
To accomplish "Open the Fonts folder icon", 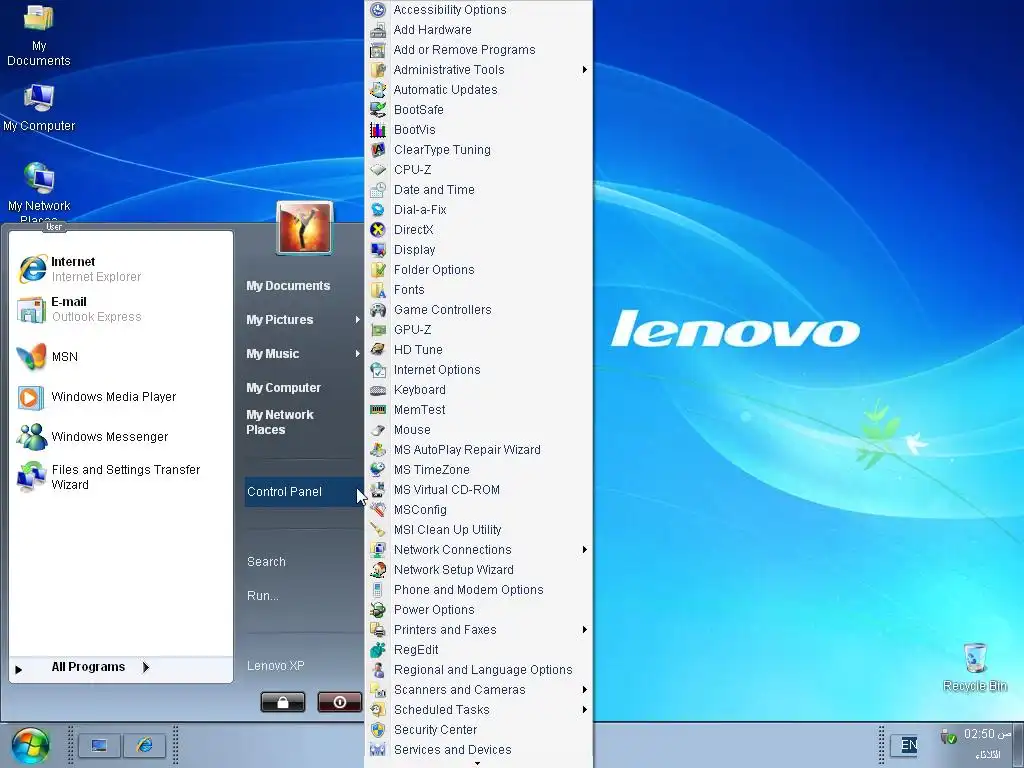I will click(x=377, y=290).
